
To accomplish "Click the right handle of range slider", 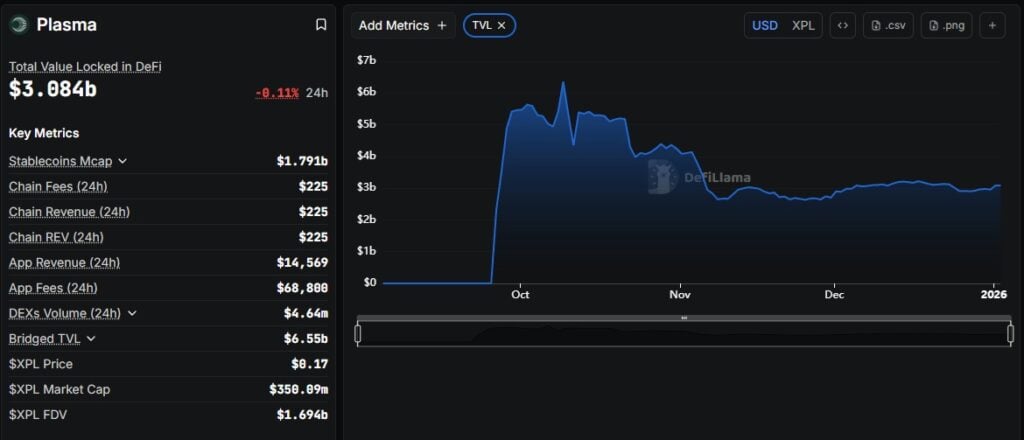I will [1010, 334].
